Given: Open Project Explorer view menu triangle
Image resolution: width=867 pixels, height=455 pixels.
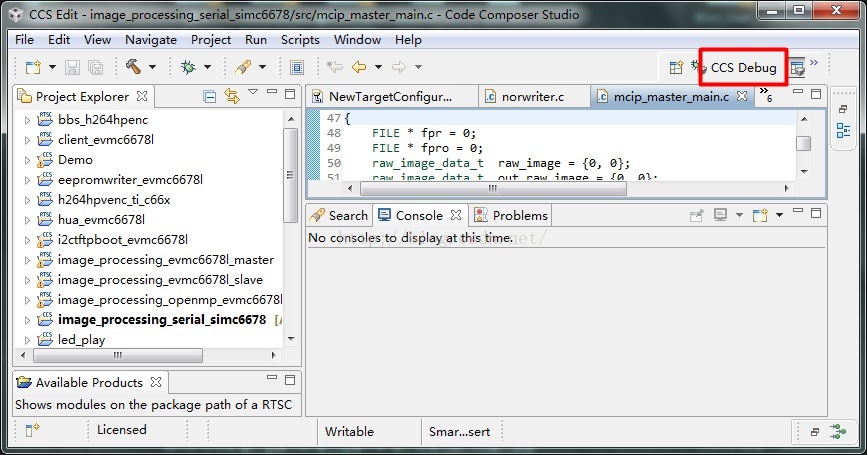Looking at the screenshot, I should click(x=253, y=92).
